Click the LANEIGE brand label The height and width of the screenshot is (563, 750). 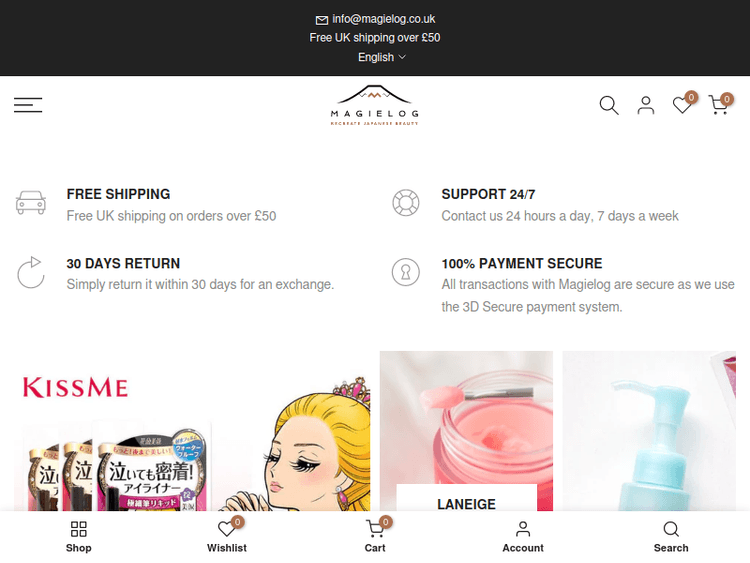click(x=466, y=504)
